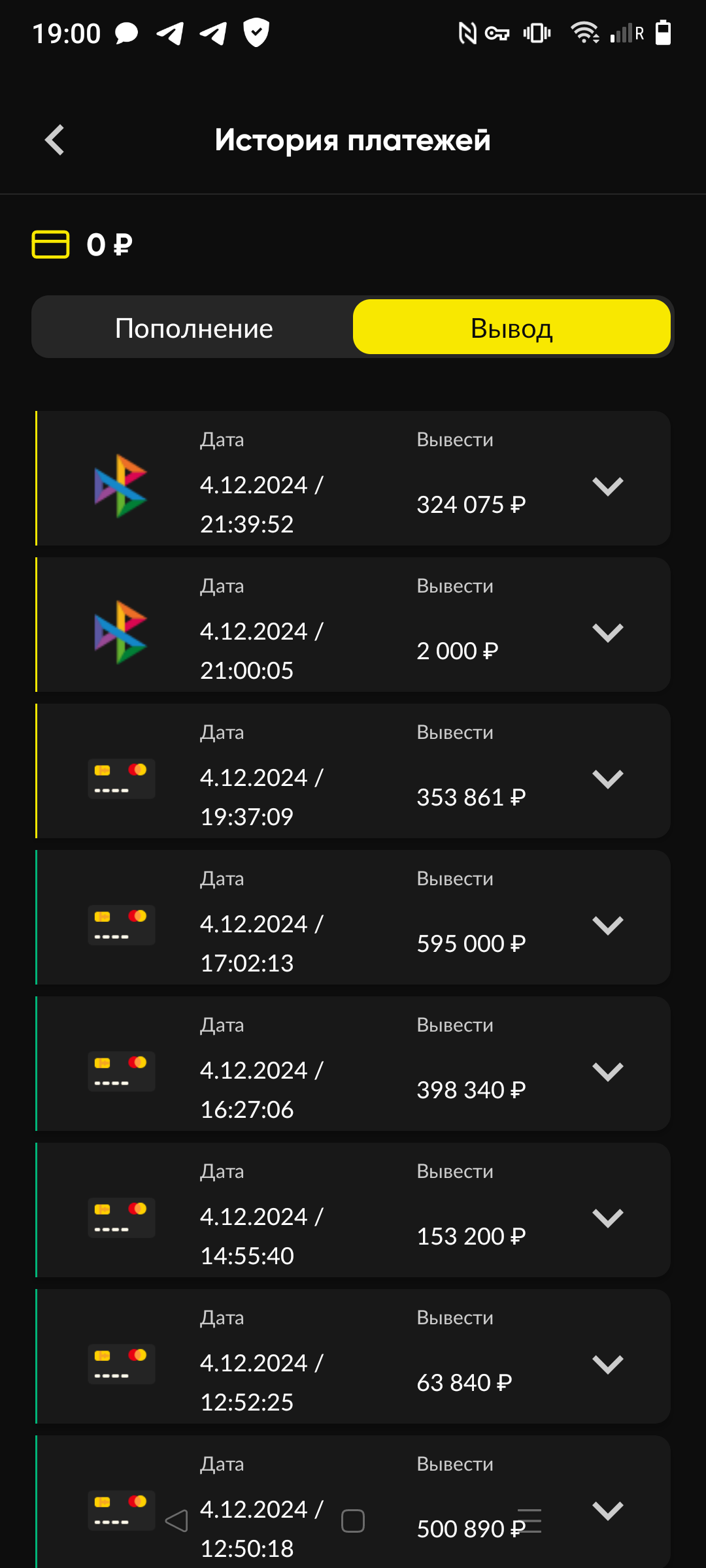This screenshot has height=1568, width=706.
Task: Tap colorful star icon on 21:39:52 withdrawal
Action: pyautogui.click(x=121, y=485)
